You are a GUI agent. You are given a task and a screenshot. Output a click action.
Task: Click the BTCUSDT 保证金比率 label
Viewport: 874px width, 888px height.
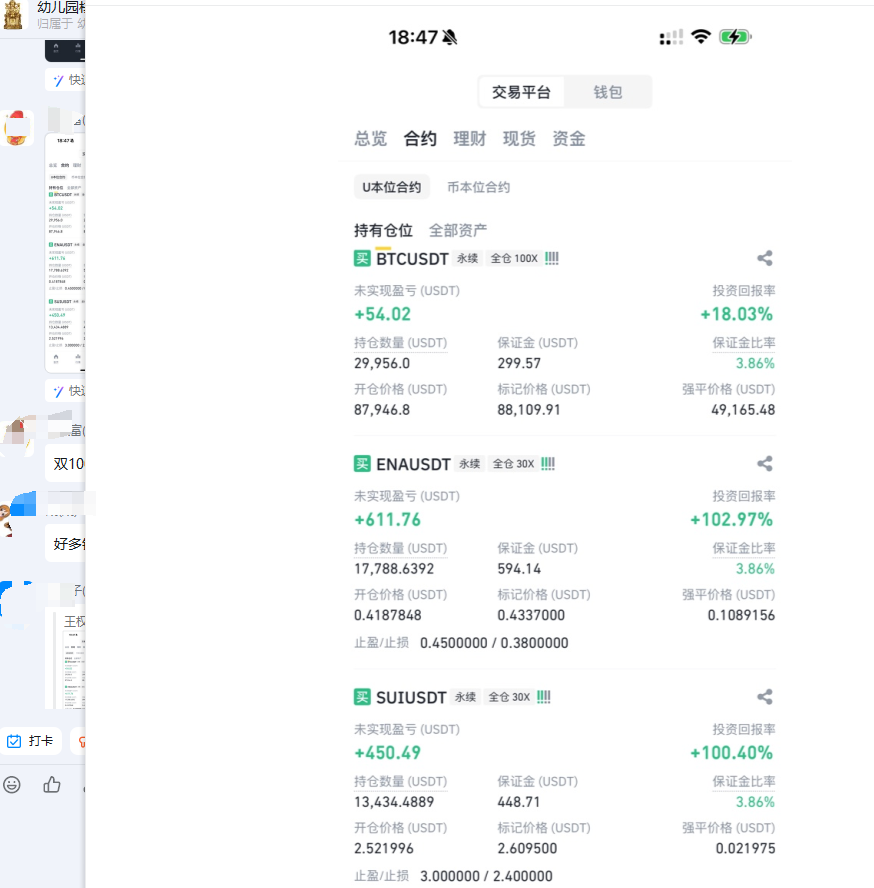coord(744,343)
